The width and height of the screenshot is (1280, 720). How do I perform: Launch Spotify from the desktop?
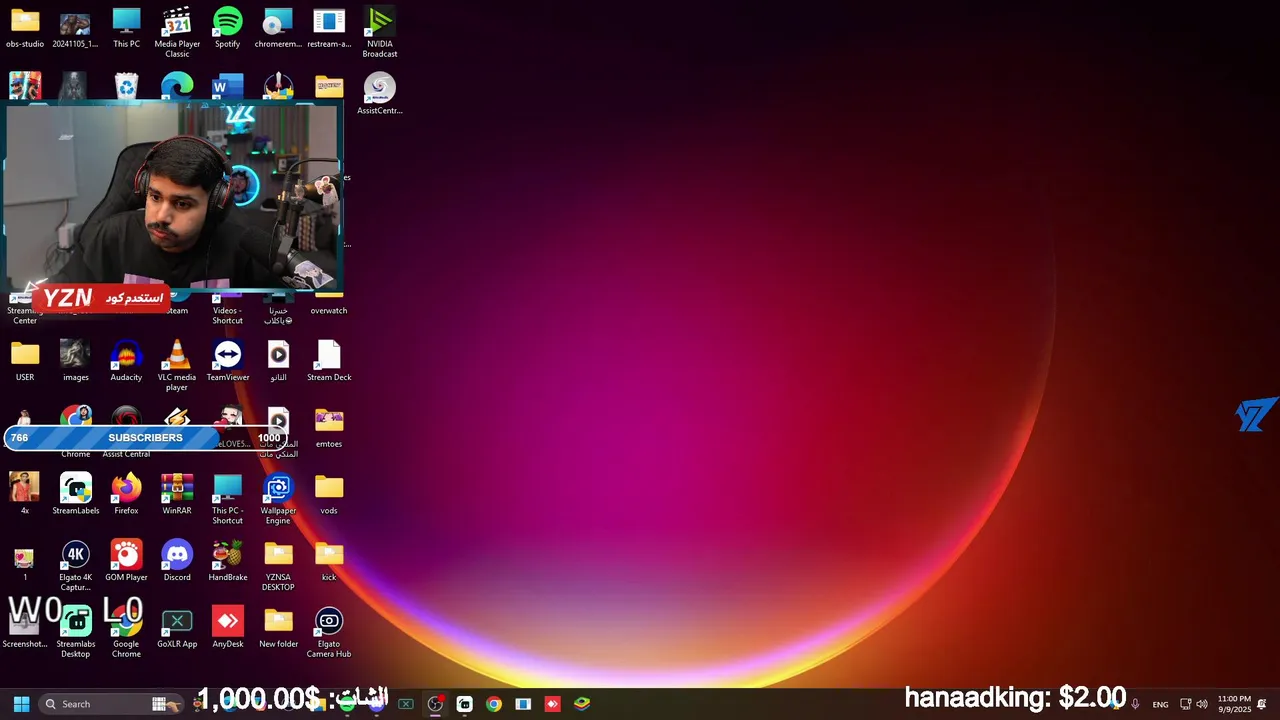coord(227,28)
